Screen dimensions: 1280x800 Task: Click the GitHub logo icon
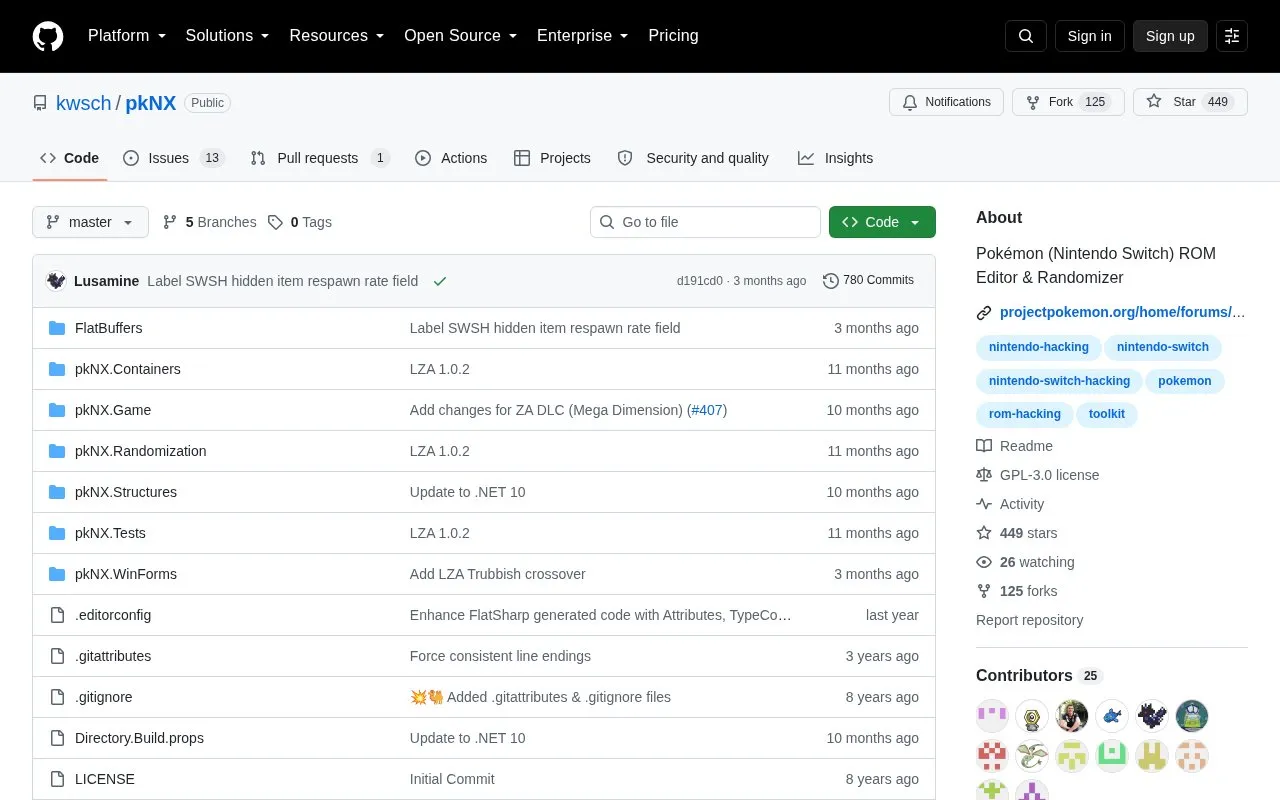tap(48, 36)
